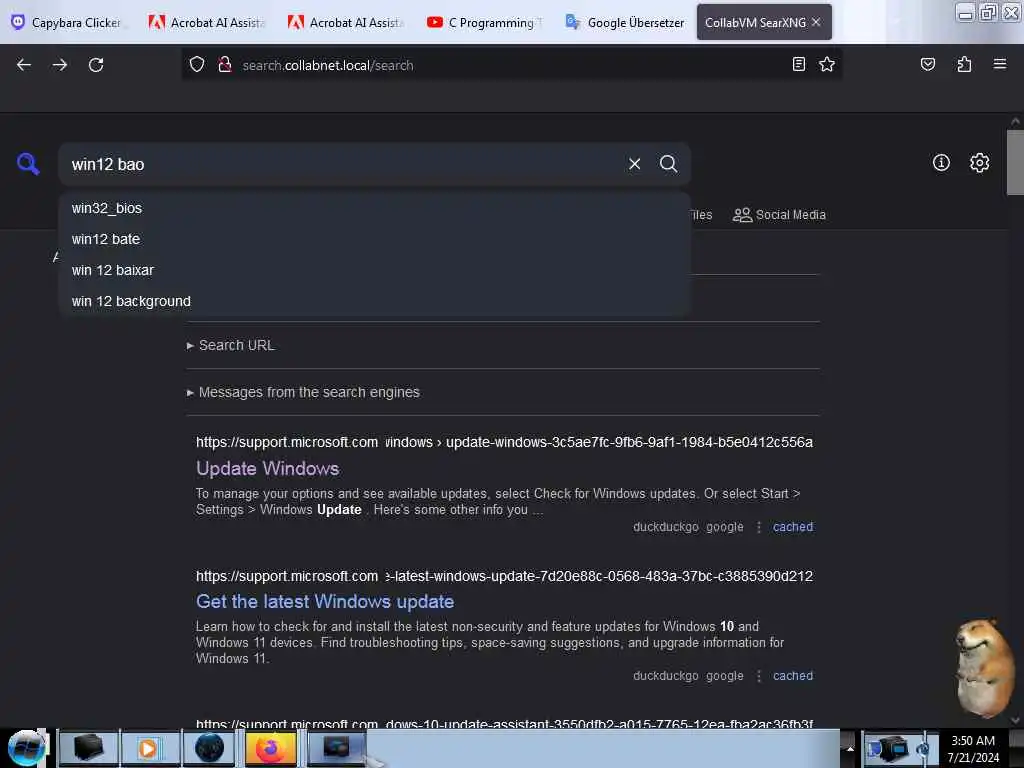
Task: Clear the search query with X
Action: coord(634,164)
